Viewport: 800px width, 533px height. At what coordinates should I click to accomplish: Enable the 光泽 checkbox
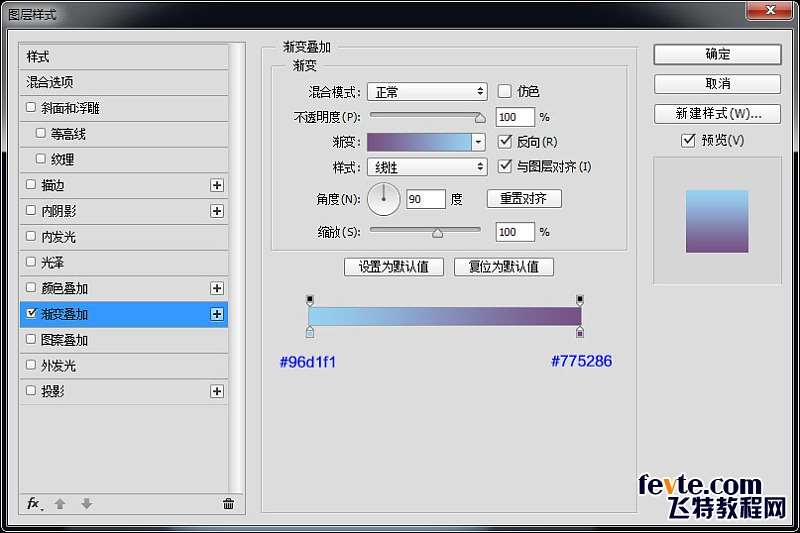click(x=31, y=262)
